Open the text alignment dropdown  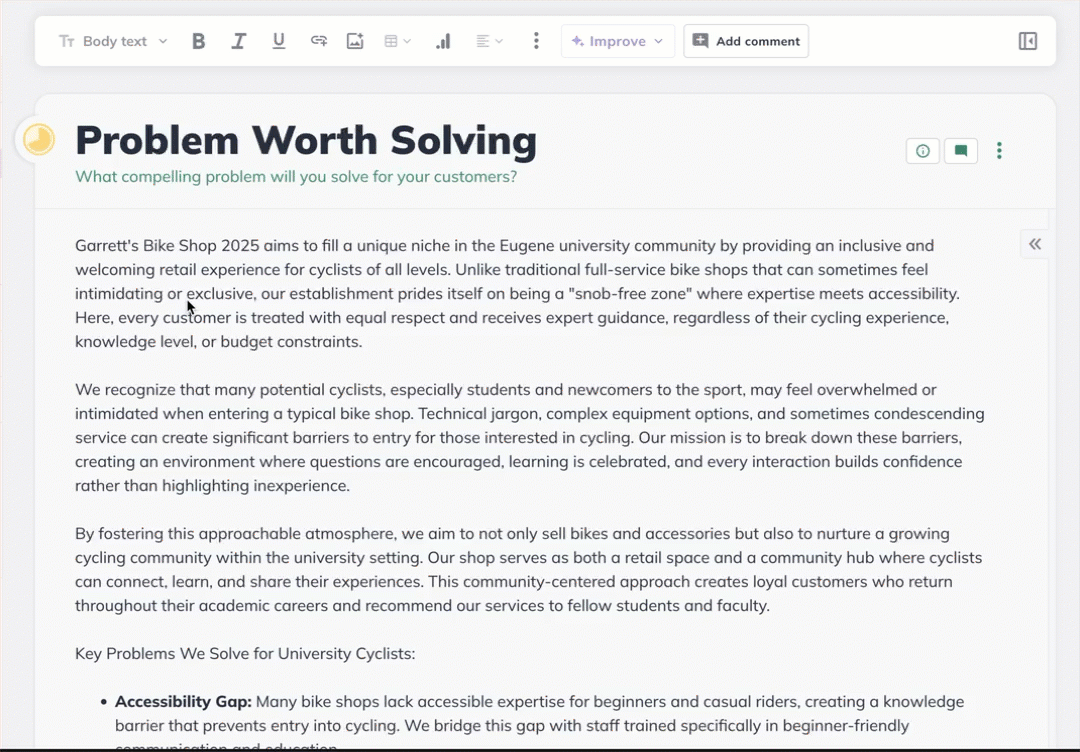click(489, 41)
